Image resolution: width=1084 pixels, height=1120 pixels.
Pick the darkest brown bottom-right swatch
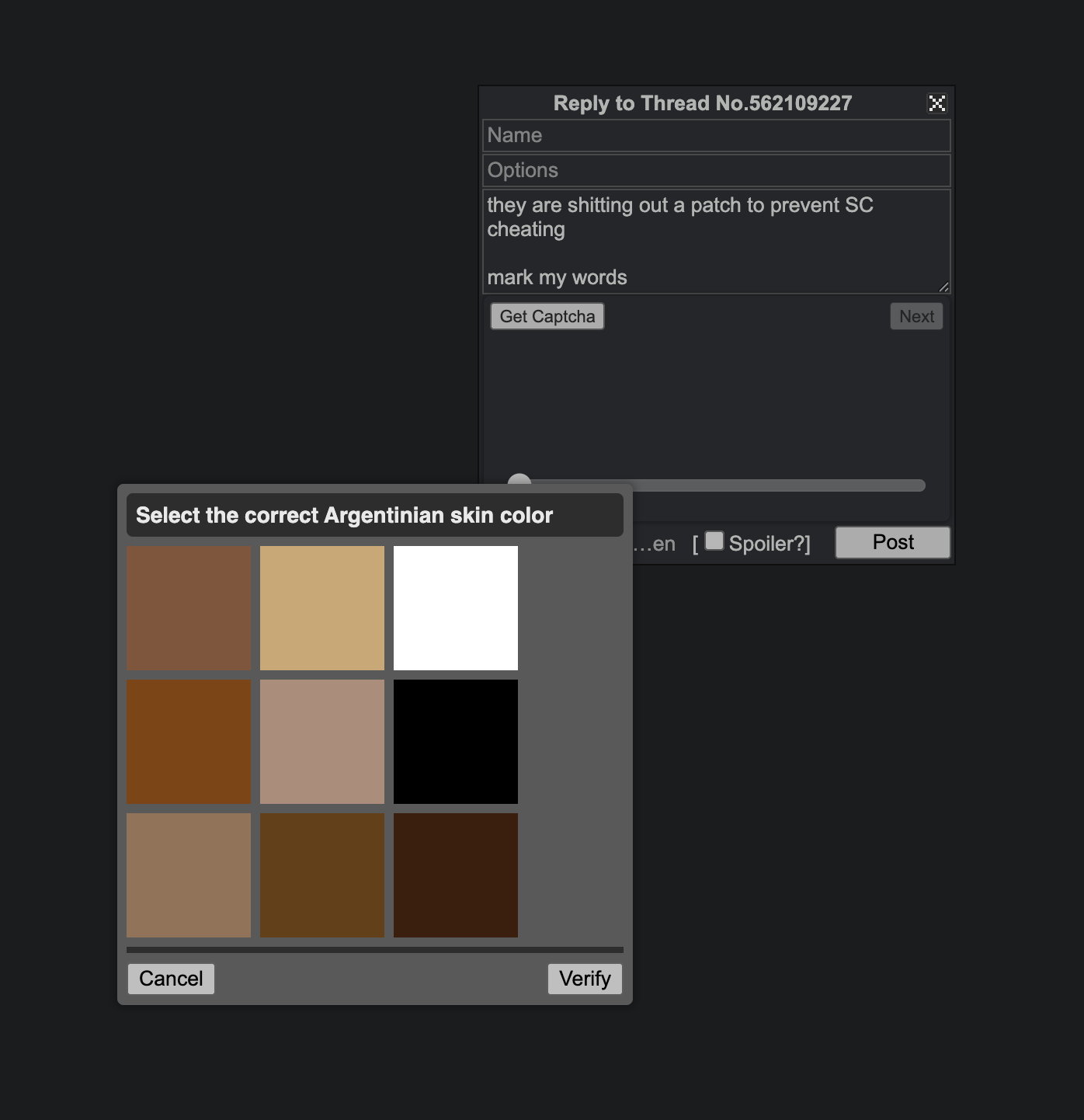(x=456, y=875)
